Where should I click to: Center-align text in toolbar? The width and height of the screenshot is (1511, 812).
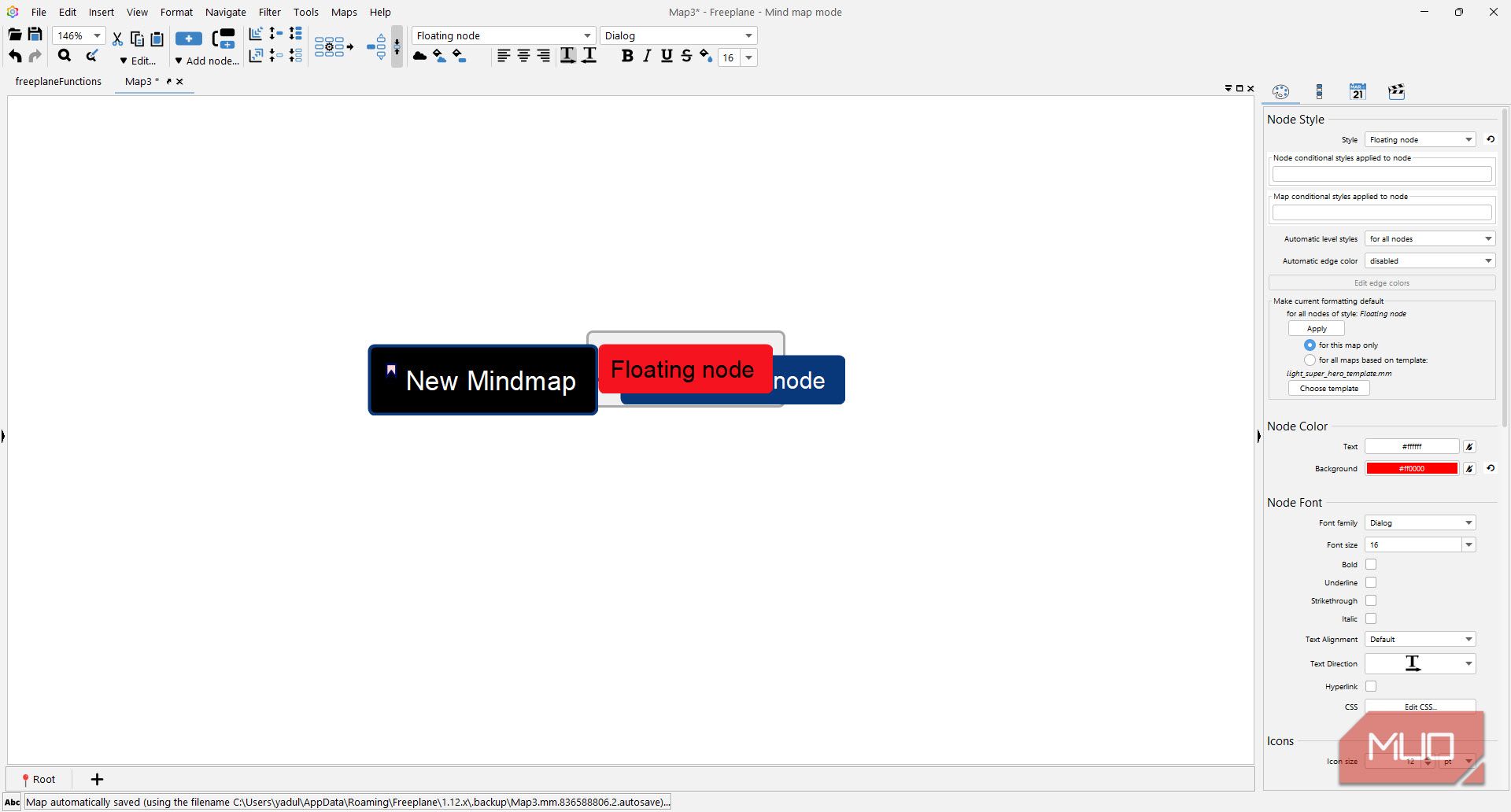coord(523,56)
